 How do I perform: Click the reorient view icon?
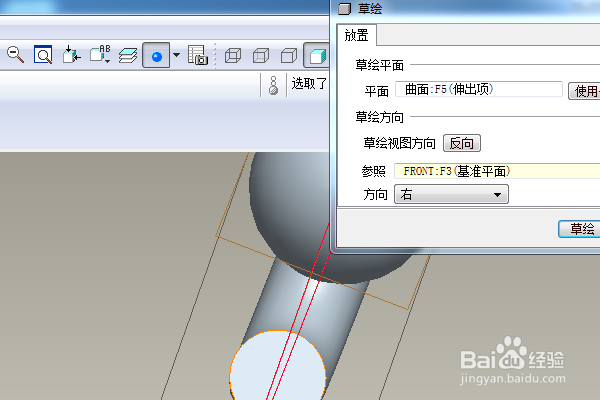point(72,55)
